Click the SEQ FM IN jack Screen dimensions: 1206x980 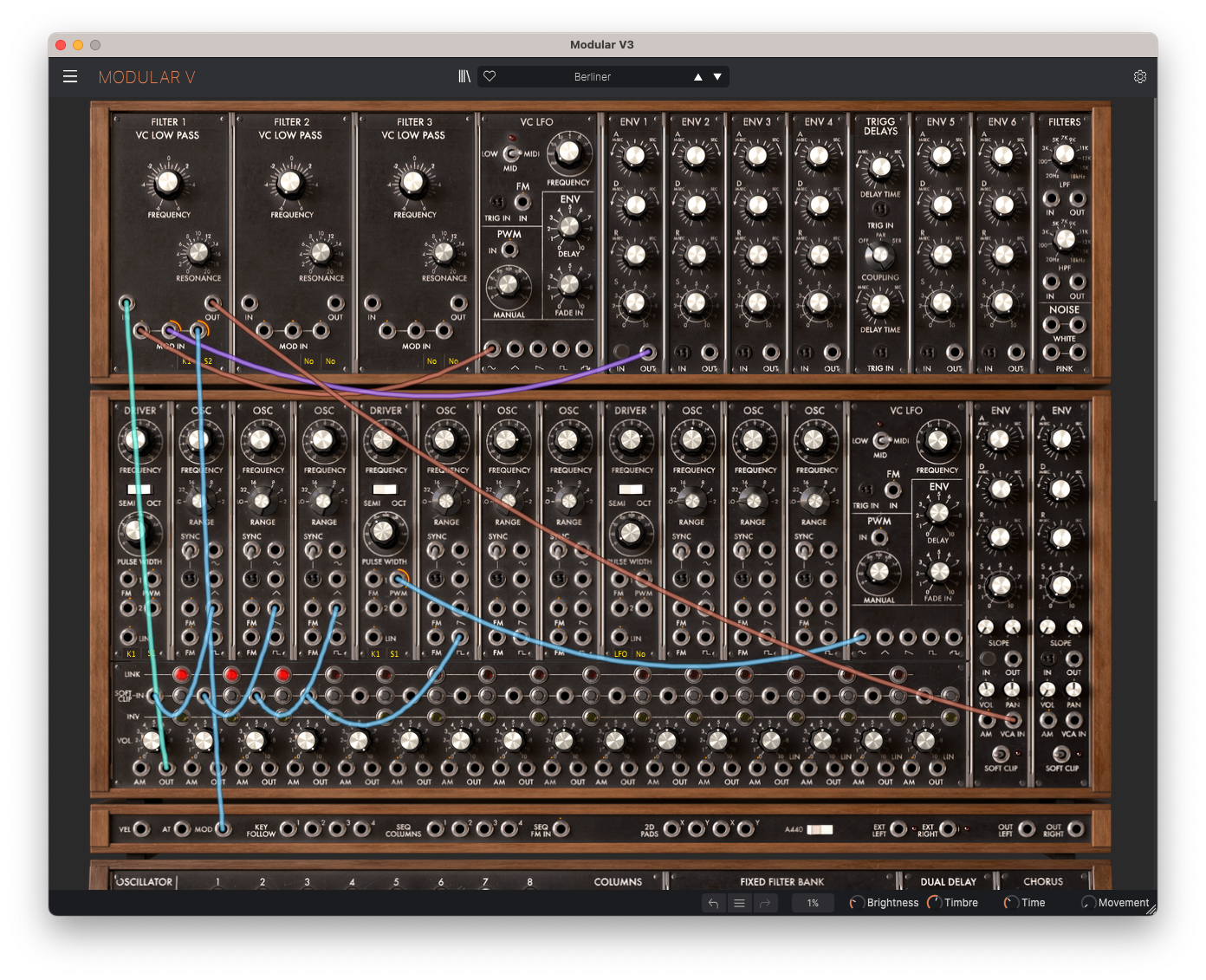[x=561, y=829]
